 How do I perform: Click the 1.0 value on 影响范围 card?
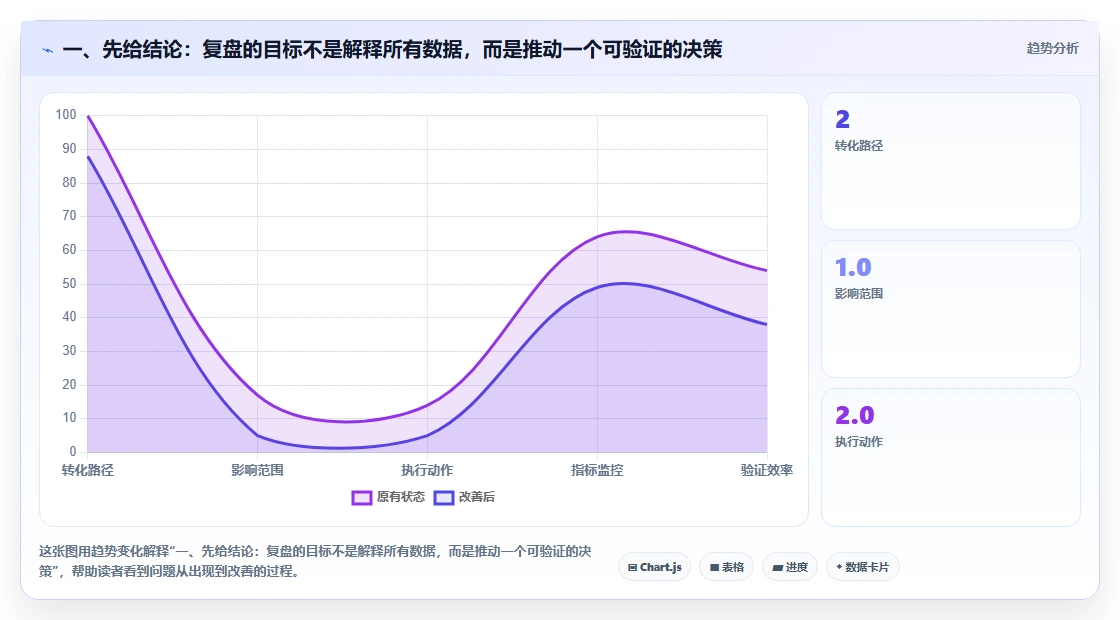[x=853, y=267]
